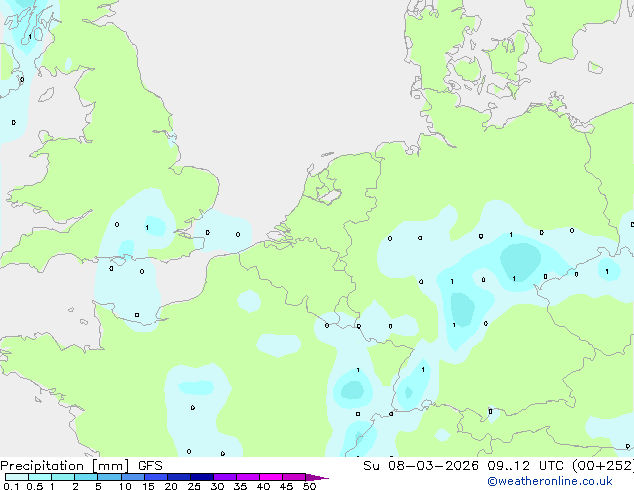
Task: Click the "25" scale label
Action: 194,486
